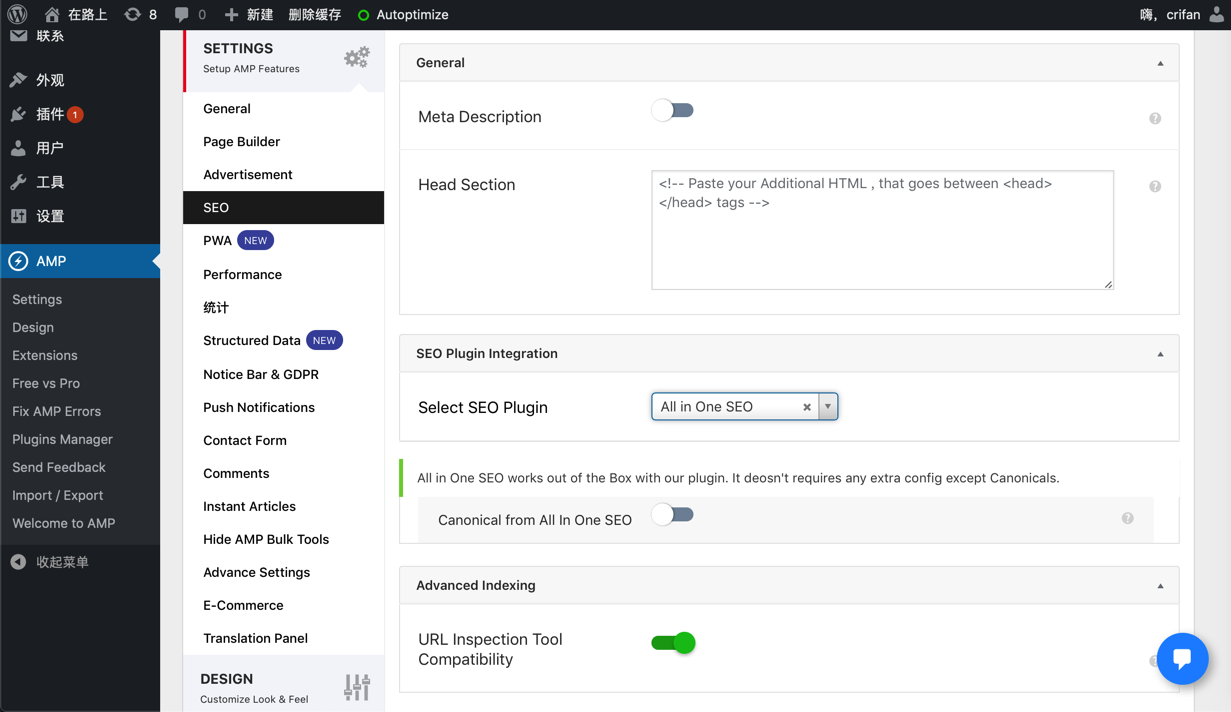This screenshot has height=712, width=1231.
Task: Collapse the SEO Plugin Integration section
Action: point(1160,354)
